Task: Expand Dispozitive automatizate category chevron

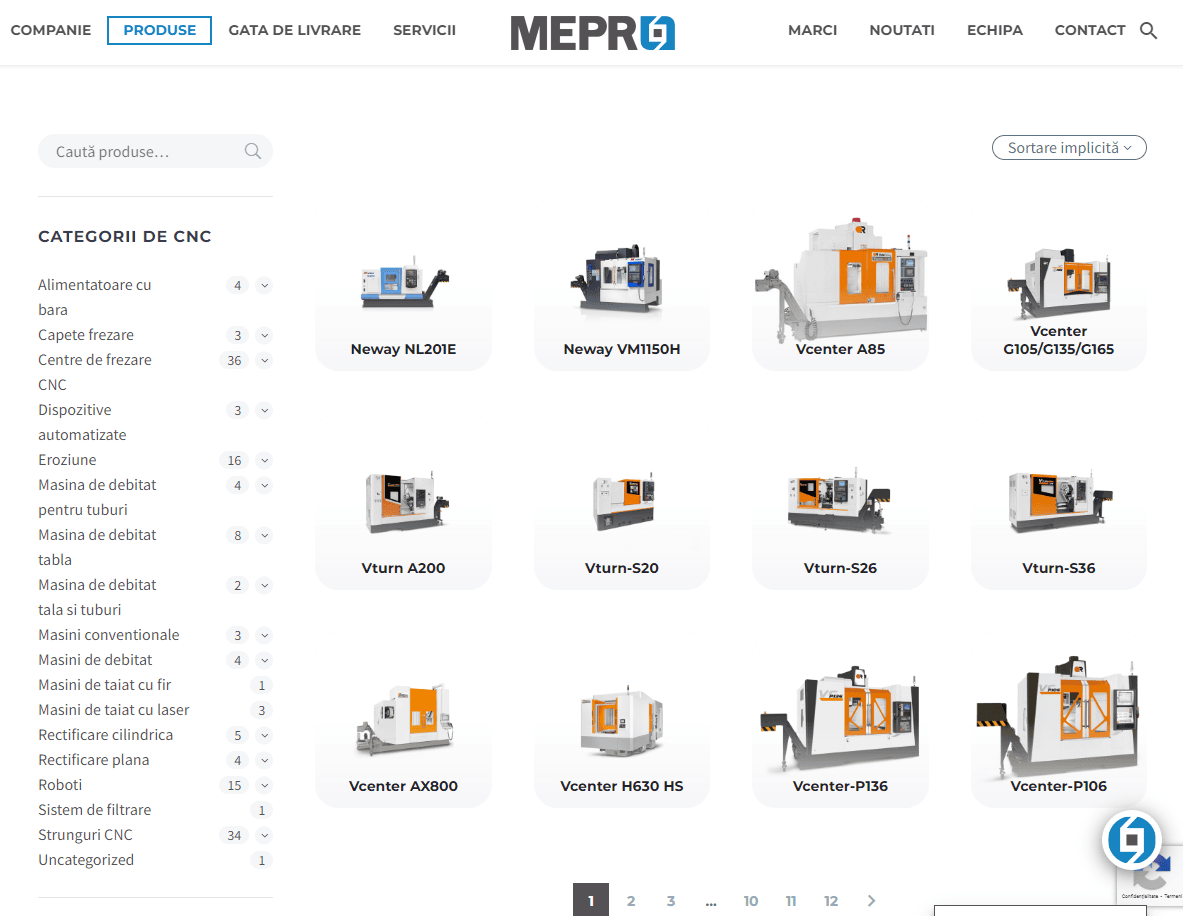Action: [264, 410]
